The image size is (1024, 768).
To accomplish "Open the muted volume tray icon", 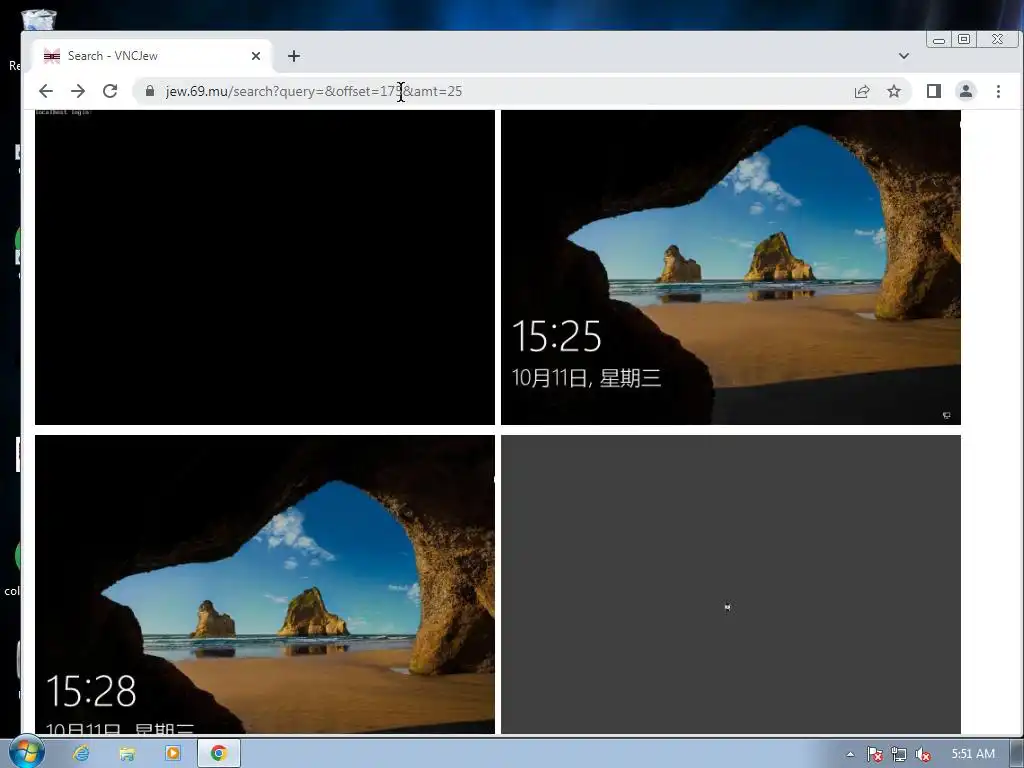I will tap(923, 754).
